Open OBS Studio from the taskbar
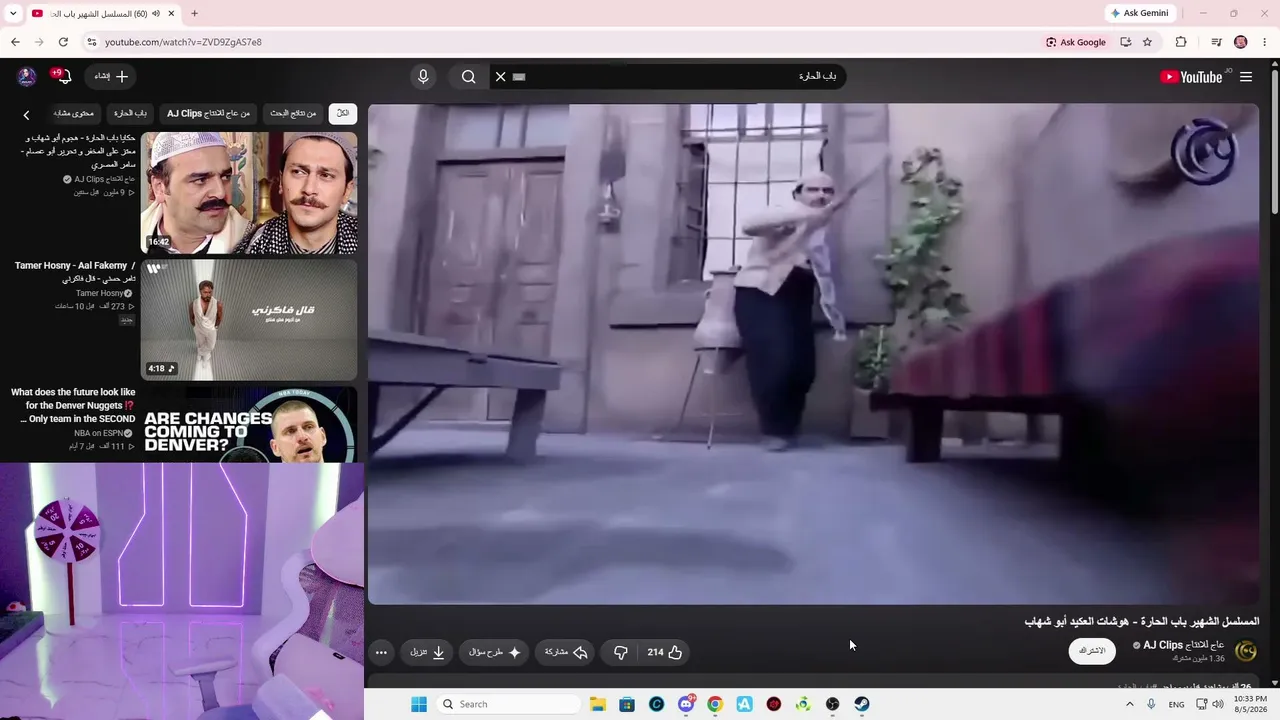 832,704
